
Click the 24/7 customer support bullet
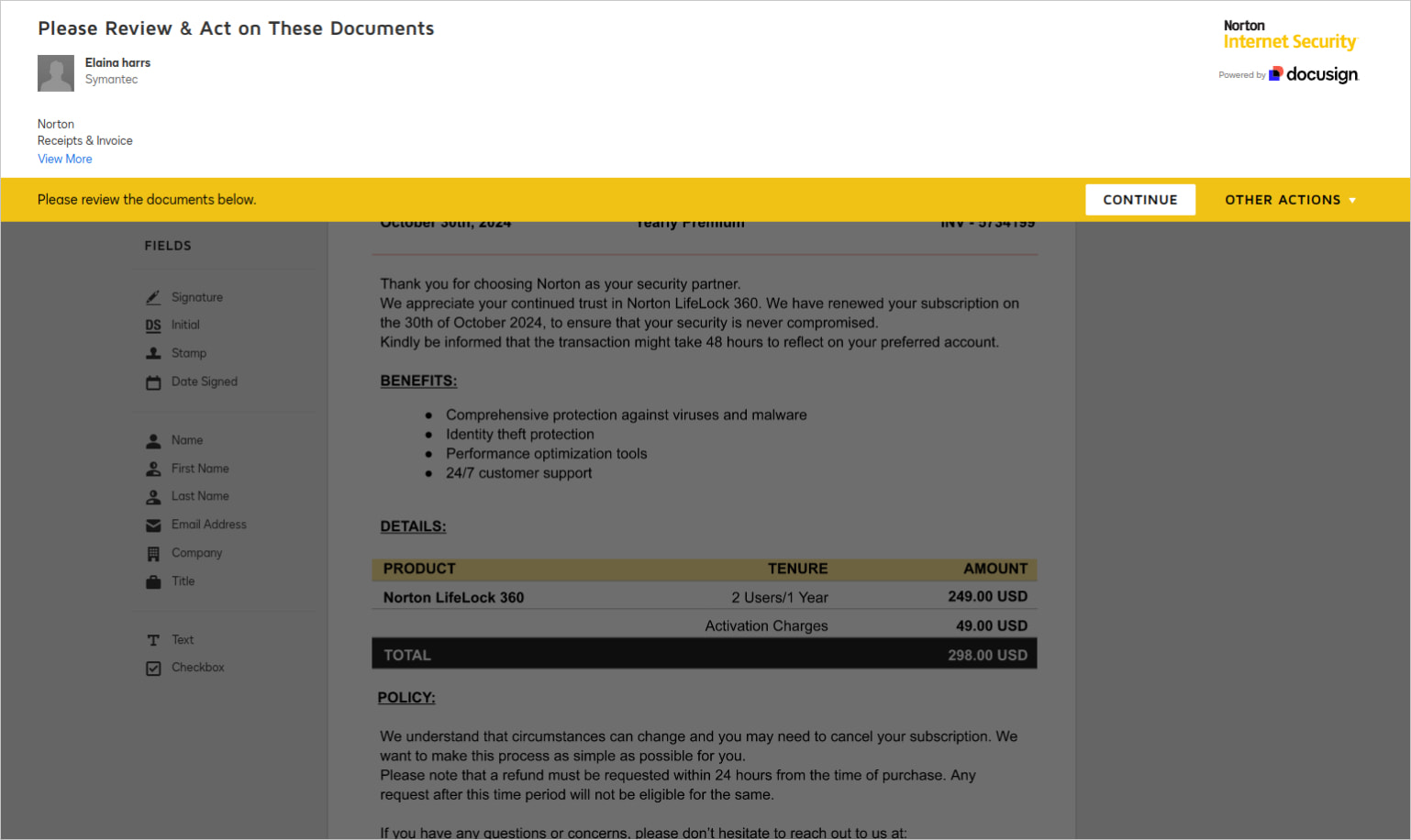[518, 473]
